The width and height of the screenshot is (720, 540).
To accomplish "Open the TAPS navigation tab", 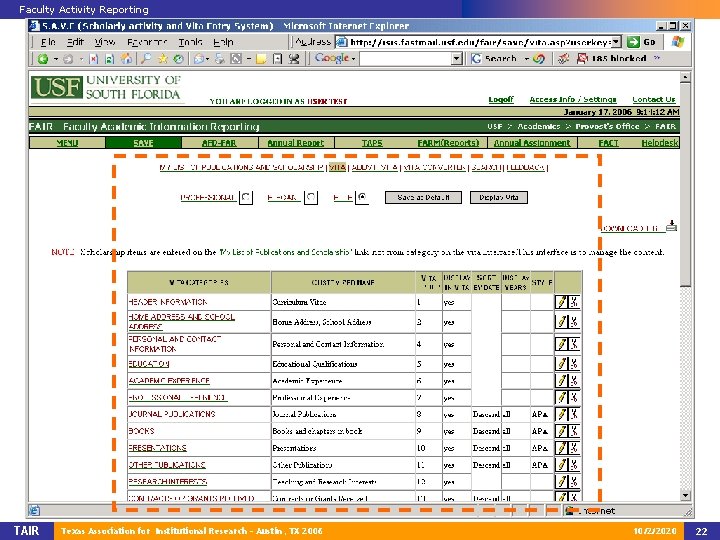I will coord(372,143).
